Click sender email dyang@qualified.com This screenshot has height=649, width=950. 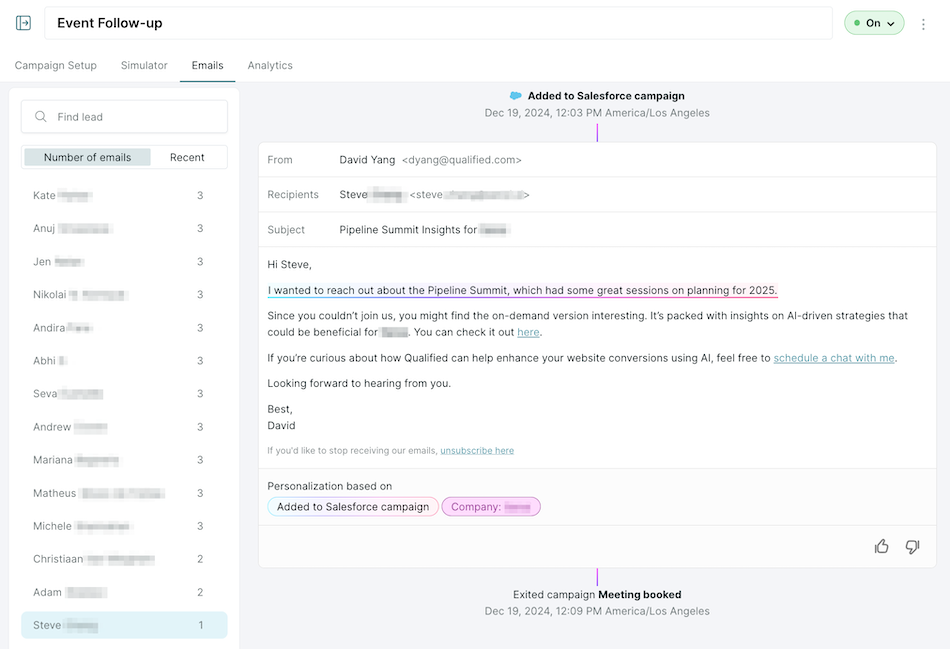pyautogui.click(x=462, y=160)
